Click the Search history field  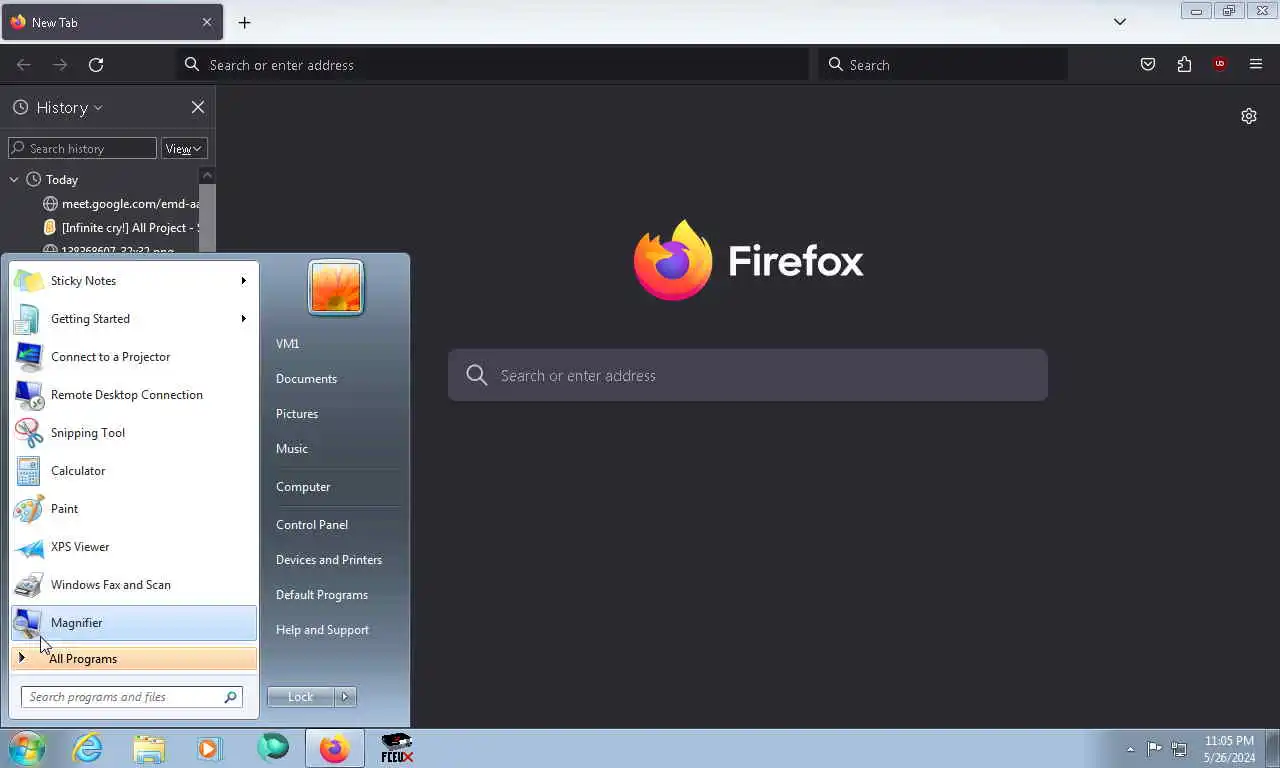tap(82, 148)
